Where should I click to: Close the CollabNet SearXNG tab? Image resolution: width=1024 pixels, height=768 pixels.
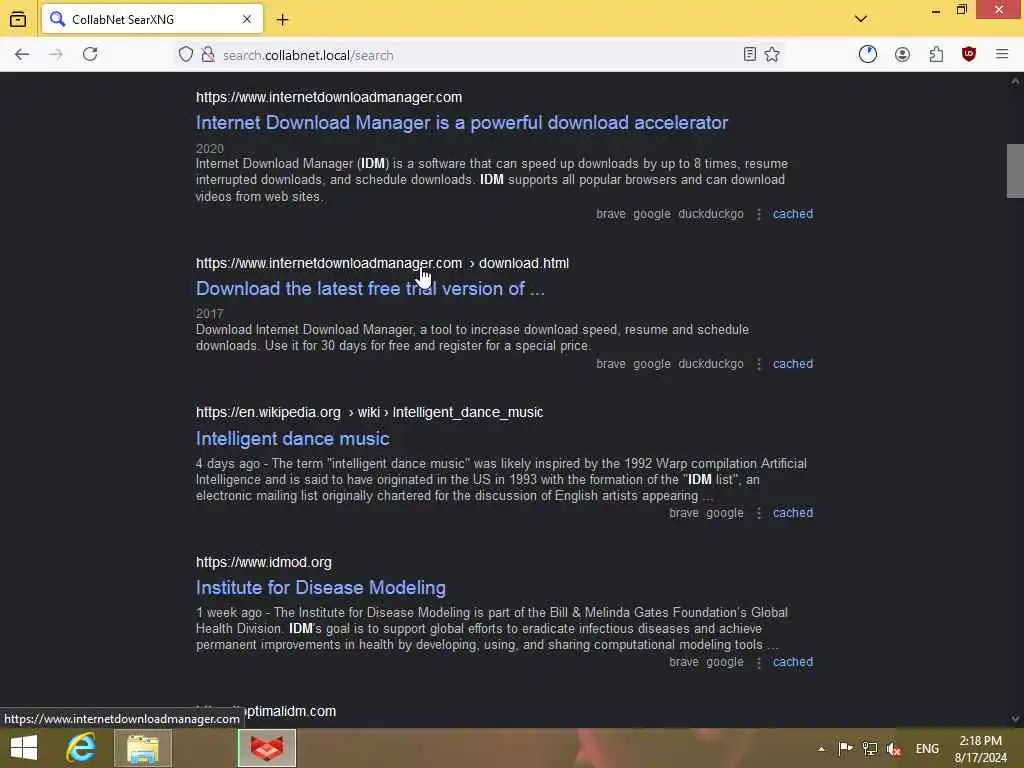point(247,20)
